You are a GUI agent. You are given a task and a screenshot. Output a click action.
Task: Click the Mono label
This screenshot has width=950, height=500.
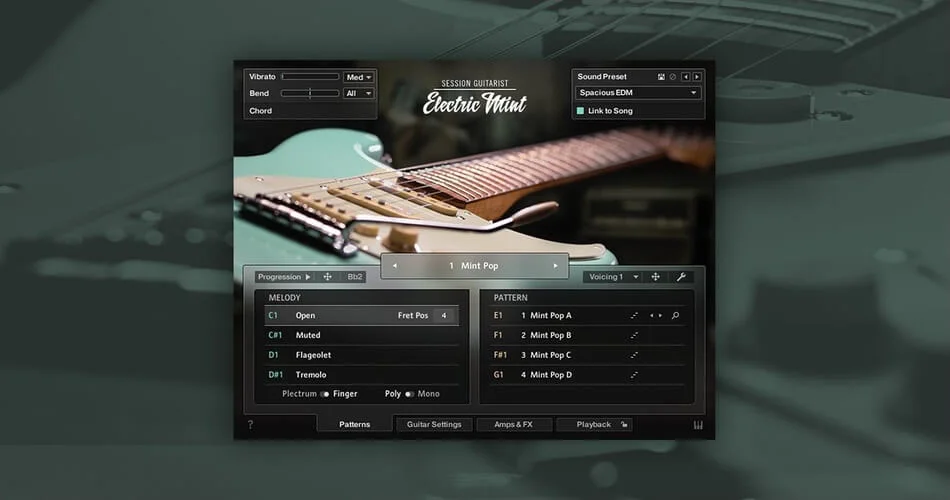(x=428, y=394)
